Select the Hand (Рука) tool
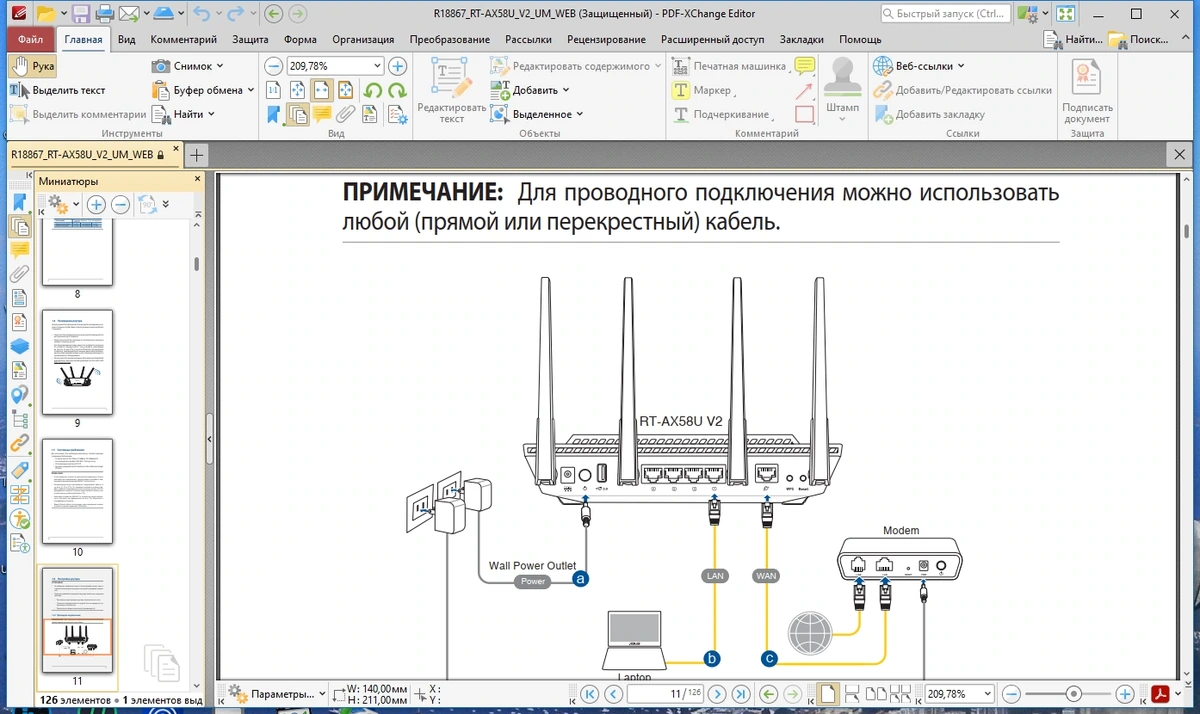 point(33,66)
